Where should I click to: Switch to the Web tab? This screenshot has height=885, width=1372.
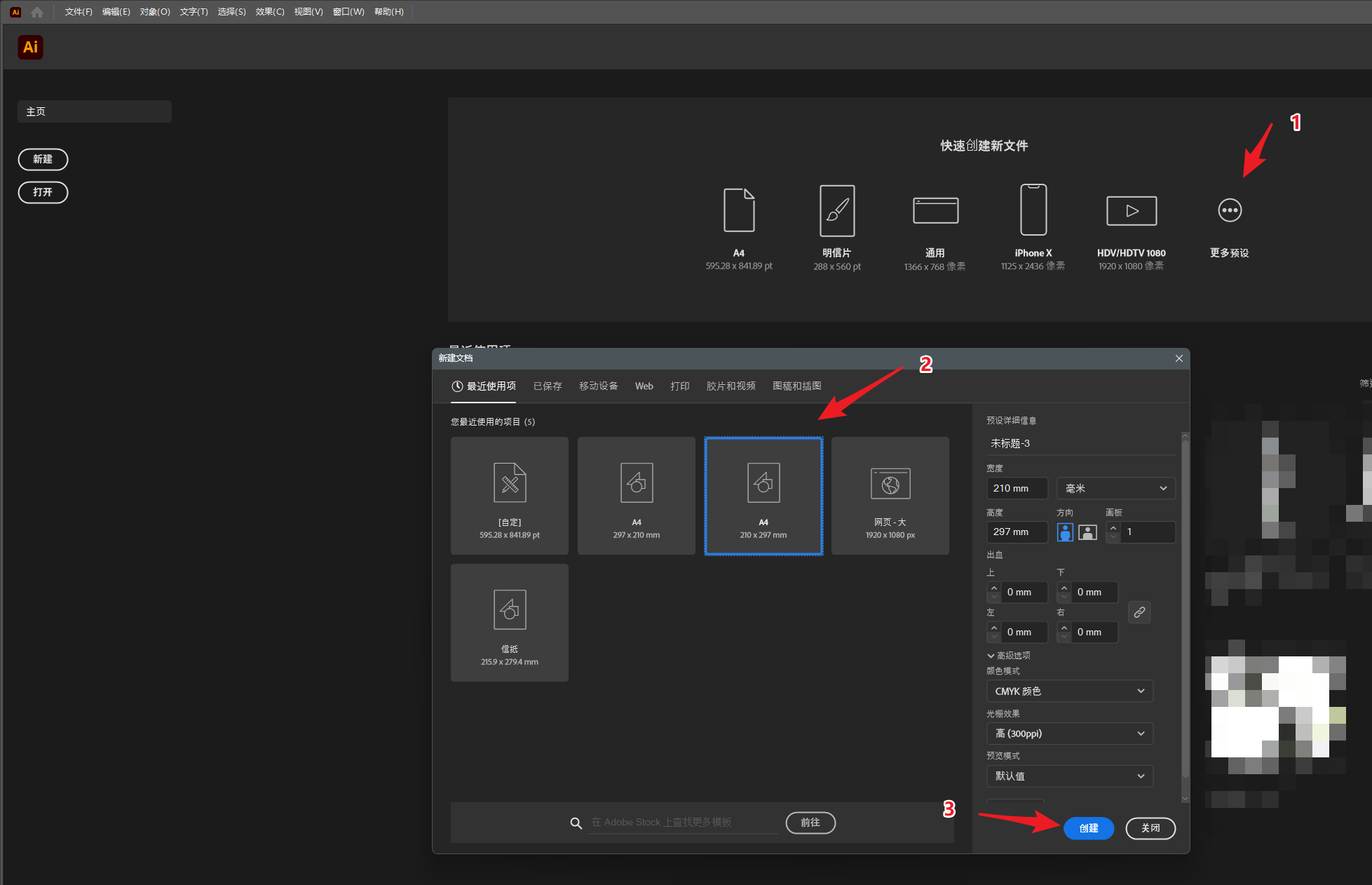click(644, 386)
